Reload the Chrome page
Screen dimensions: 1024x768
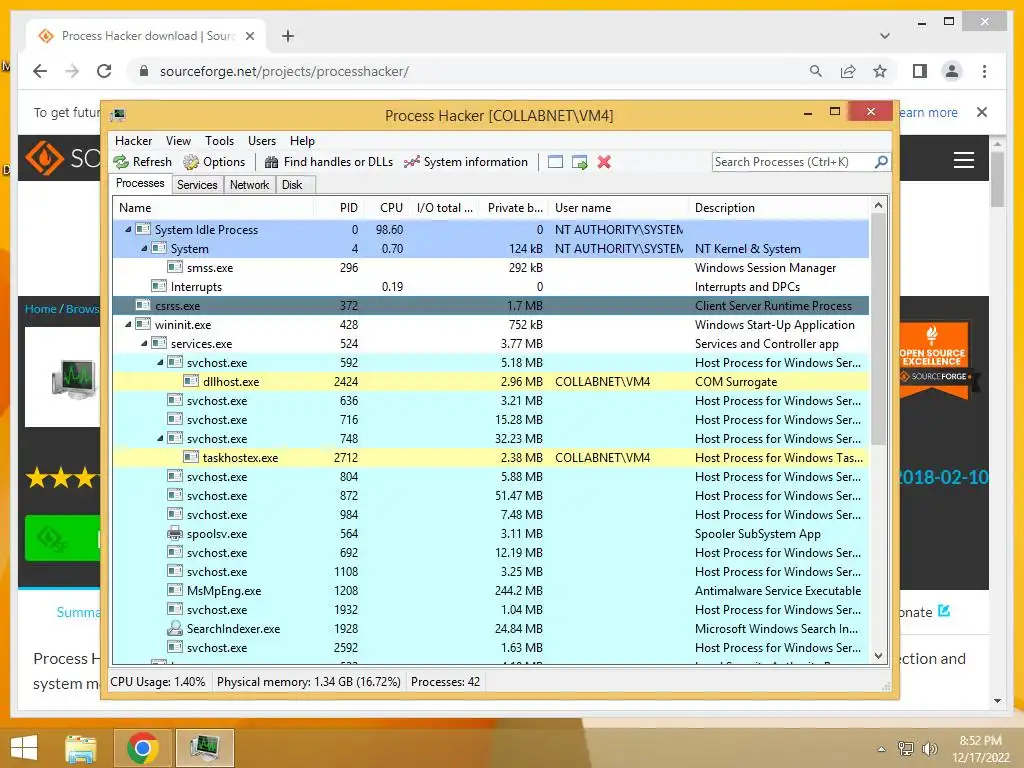[x=104, y=71]
